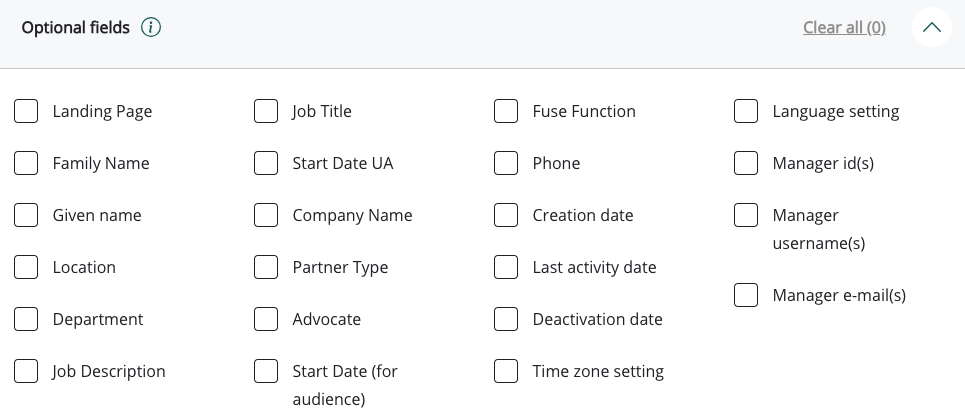Select Company Name checkbox
This screenshot has height=409, width=965.
tap(266, 215)
